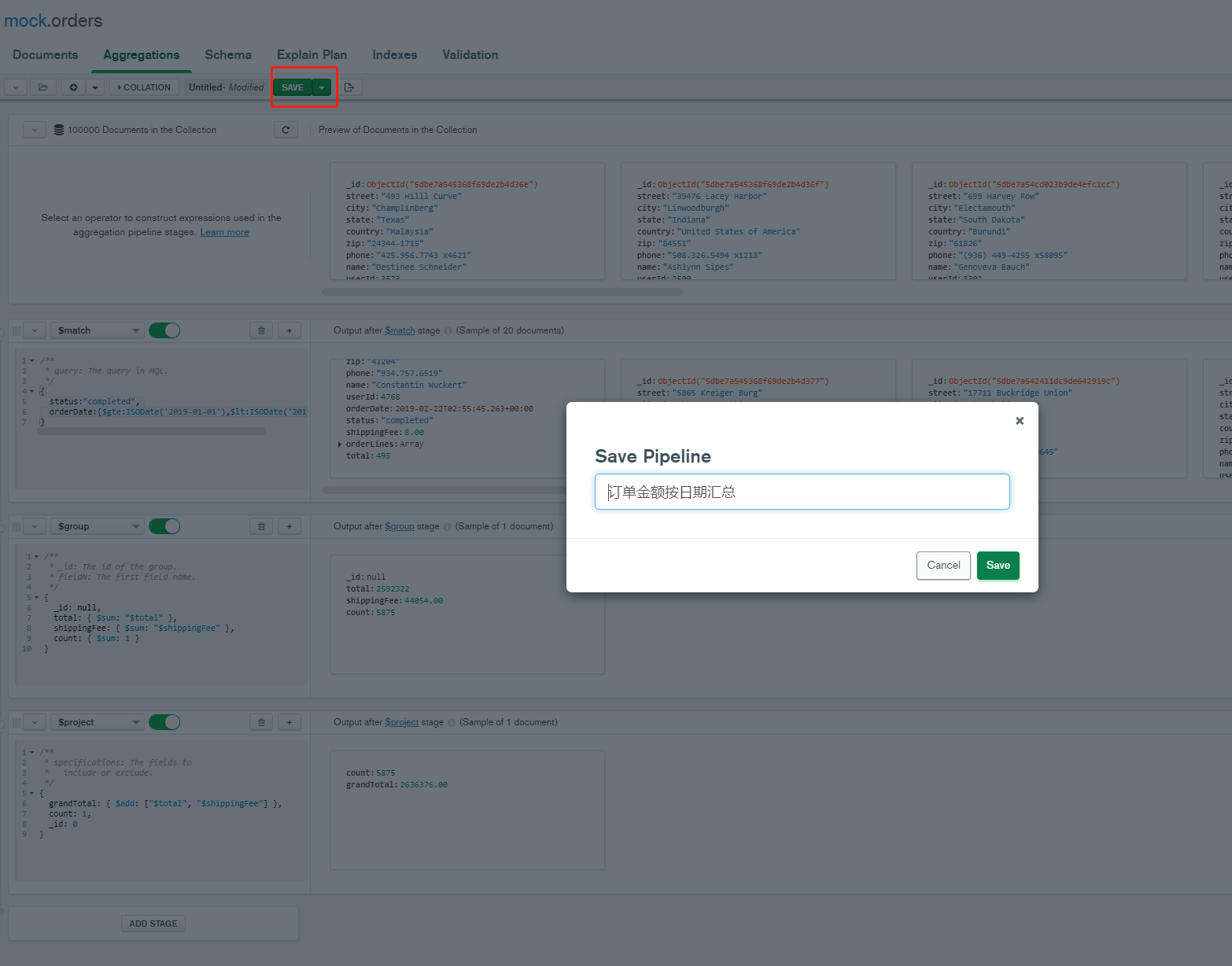Fold the $match code block at line 4
Image resolution: width=1232 pixels, height=966 pixels.
(x=32, y=391)
